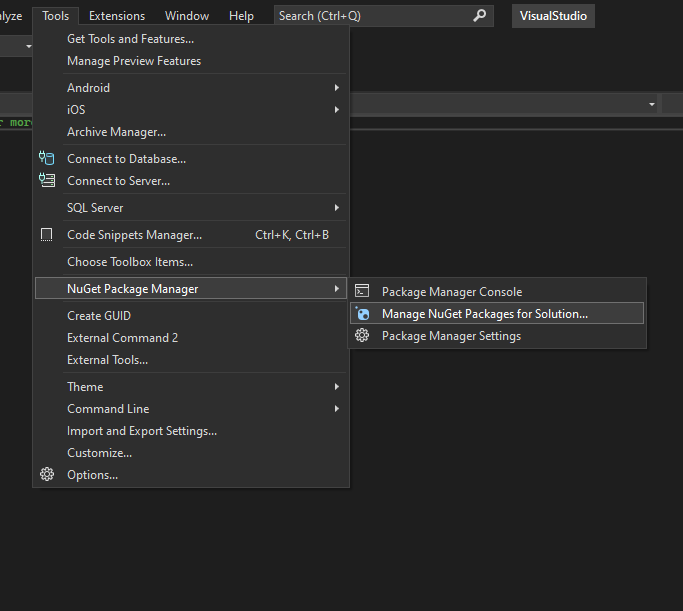Open Options from Tools menu
This screenshot has height=611, width=683.
(191, 475)
